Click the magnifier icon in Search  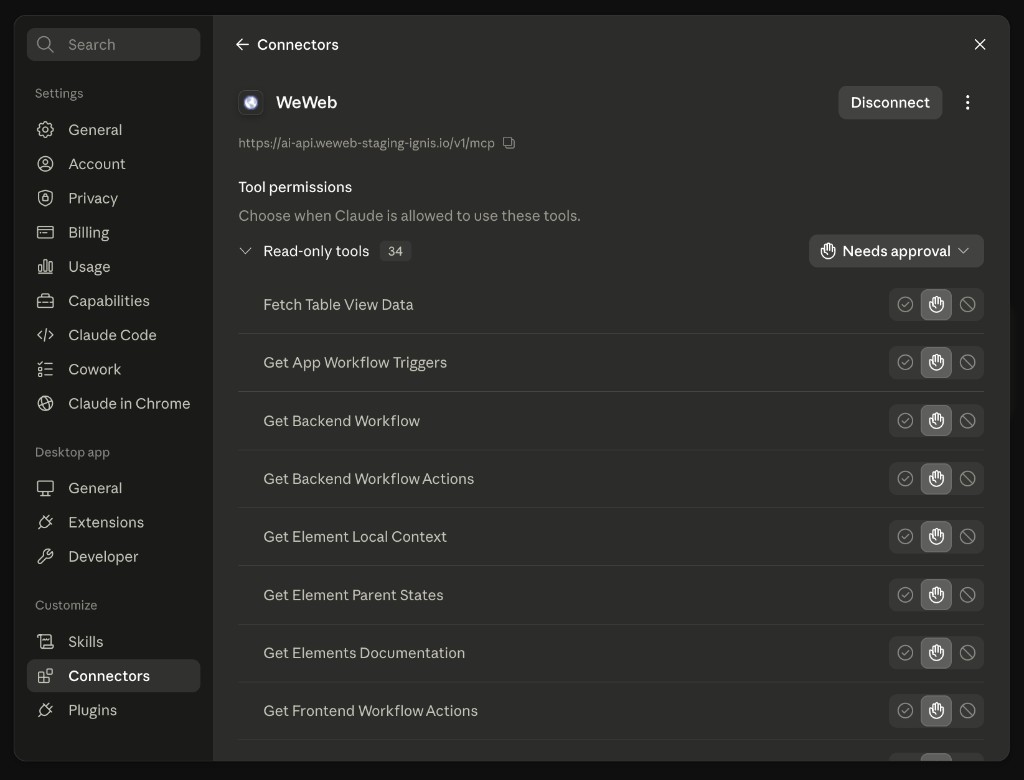click(45, 44)
